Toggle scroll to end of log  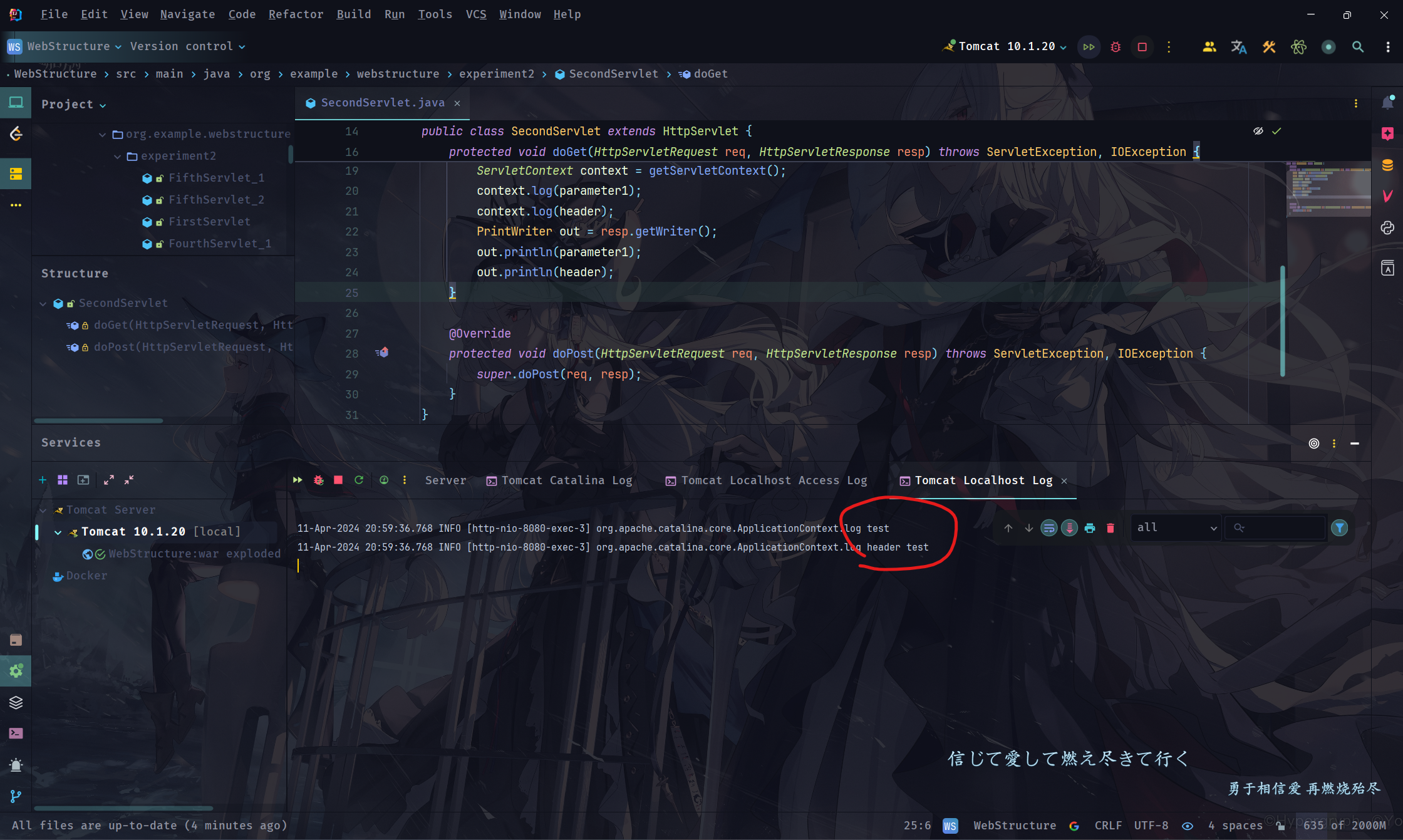tap(1070, 528)
